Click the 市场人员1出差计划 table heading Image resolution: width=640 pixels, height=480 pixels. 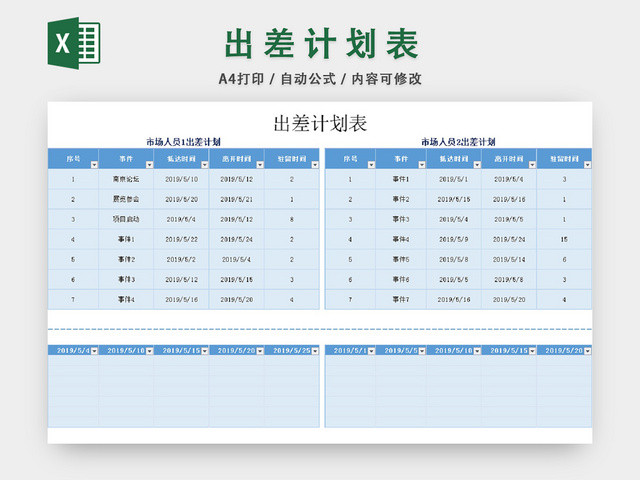183,142
